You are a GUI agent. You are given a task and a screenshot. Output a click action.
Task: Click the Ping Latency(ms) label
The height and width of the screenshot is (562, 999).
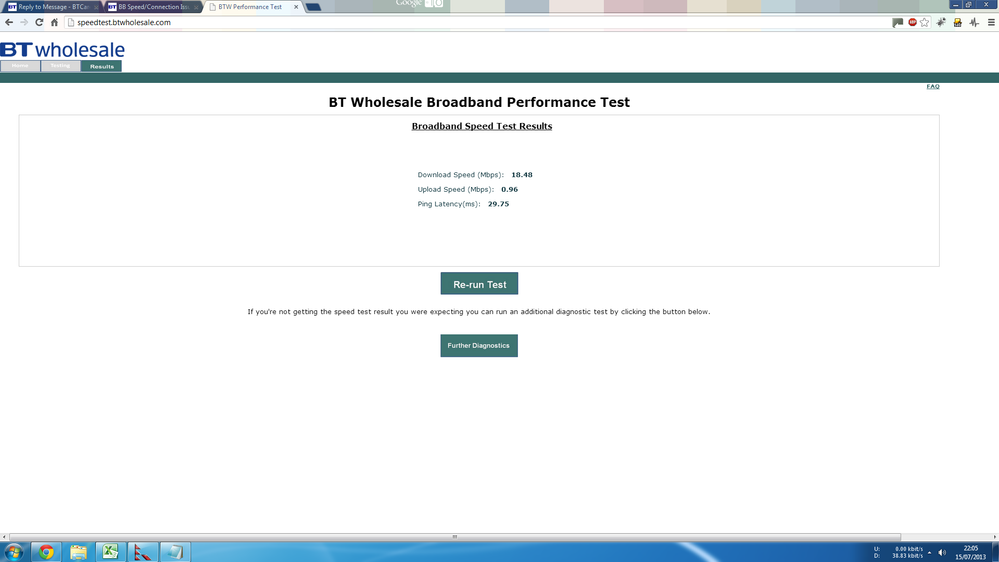(449, 204)
